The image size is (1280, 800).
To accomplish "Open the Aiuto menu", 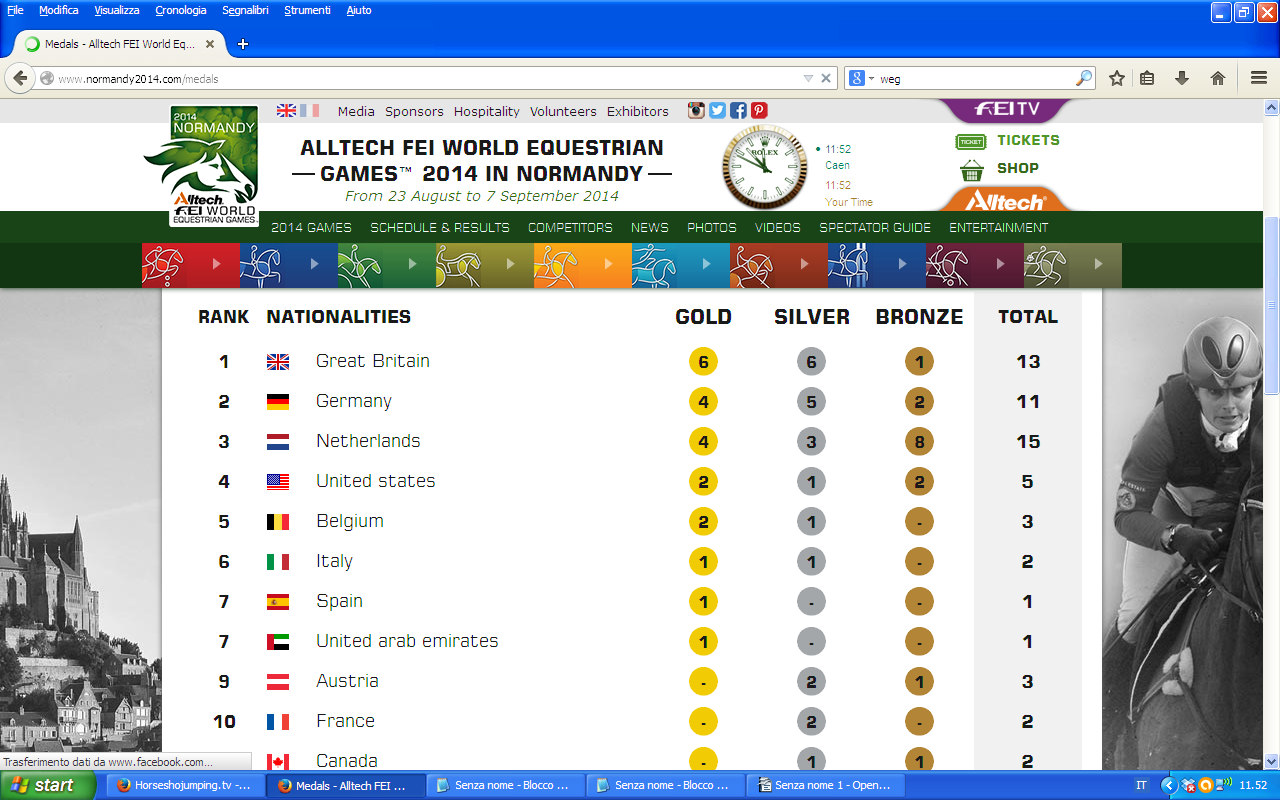I will 358,10.
